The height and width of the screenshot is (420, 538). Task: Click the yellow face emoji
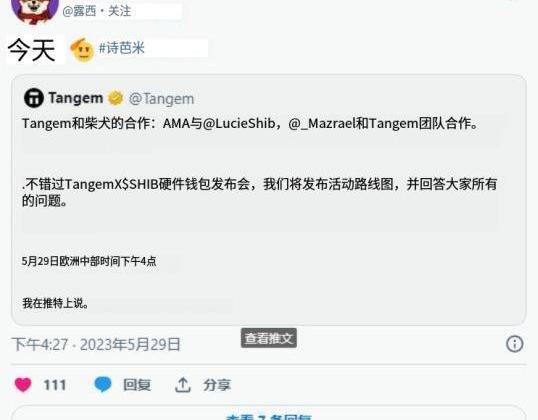(x=82, y=50)
